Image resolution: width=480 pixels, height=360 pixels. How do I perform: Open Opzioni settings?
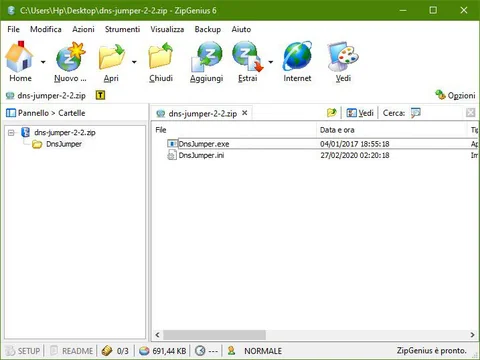click(455, 95)
